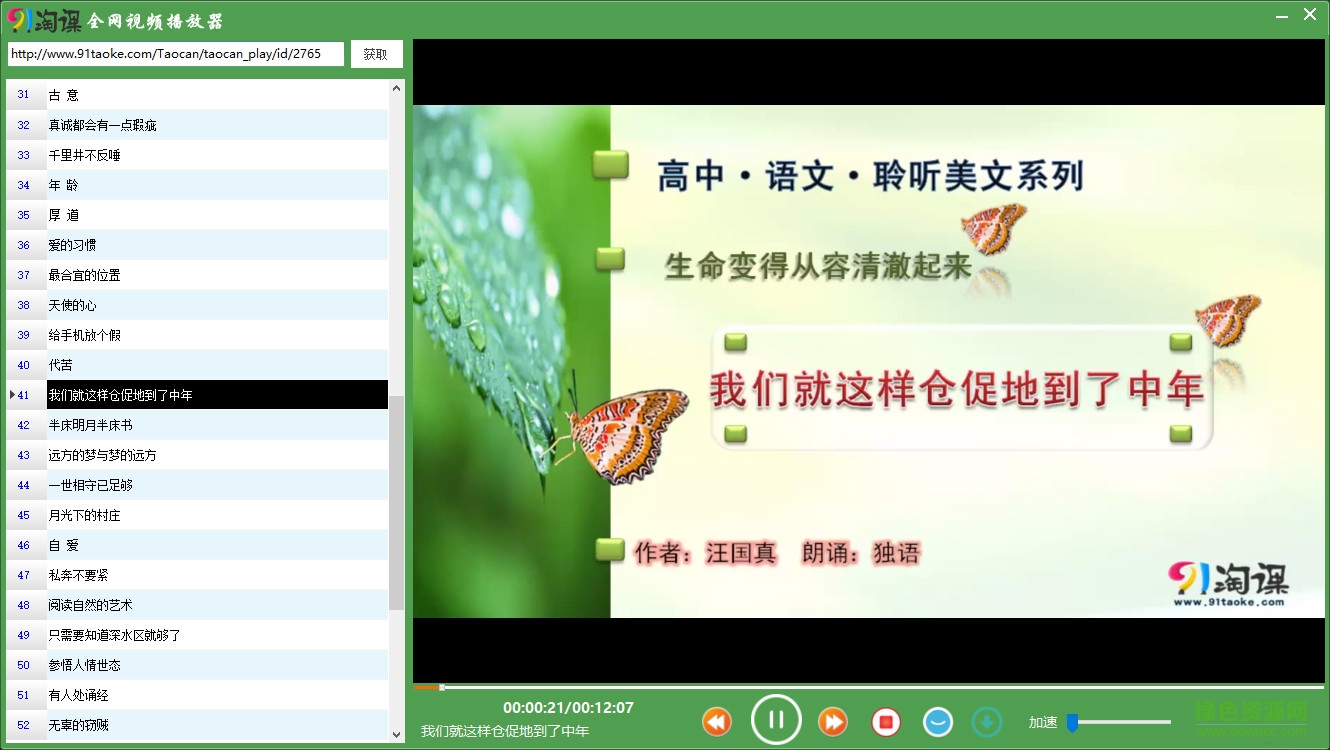
Task: Stop the current playback
Action: coord(886,720)
